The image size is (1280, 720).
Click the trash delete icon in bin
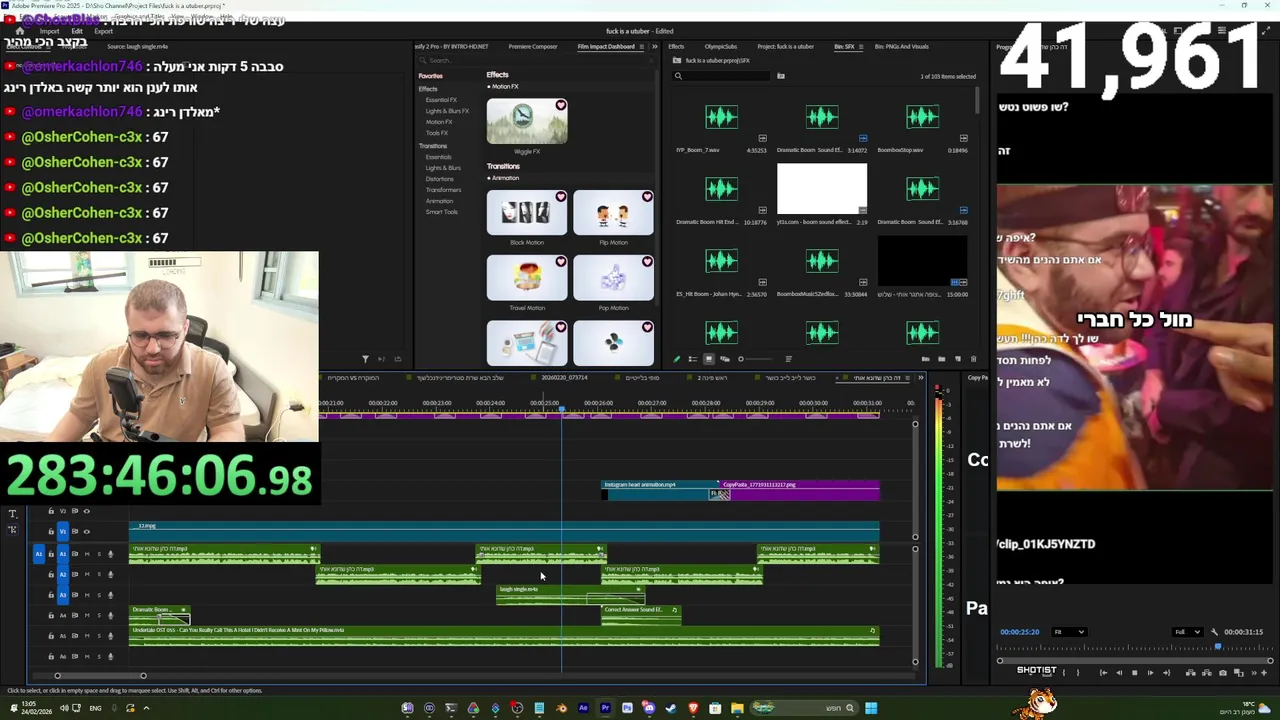[973, 358]
